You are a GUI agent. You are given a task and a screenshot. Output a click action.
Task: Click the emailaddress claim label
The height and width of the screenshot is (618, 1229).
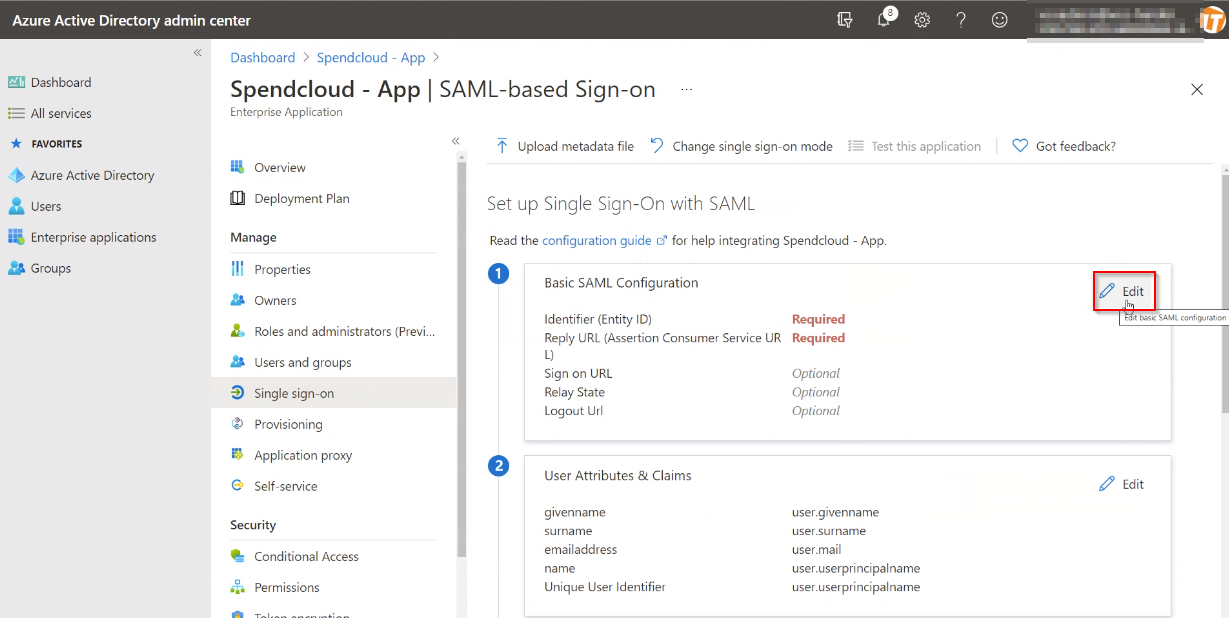[580, 549]
